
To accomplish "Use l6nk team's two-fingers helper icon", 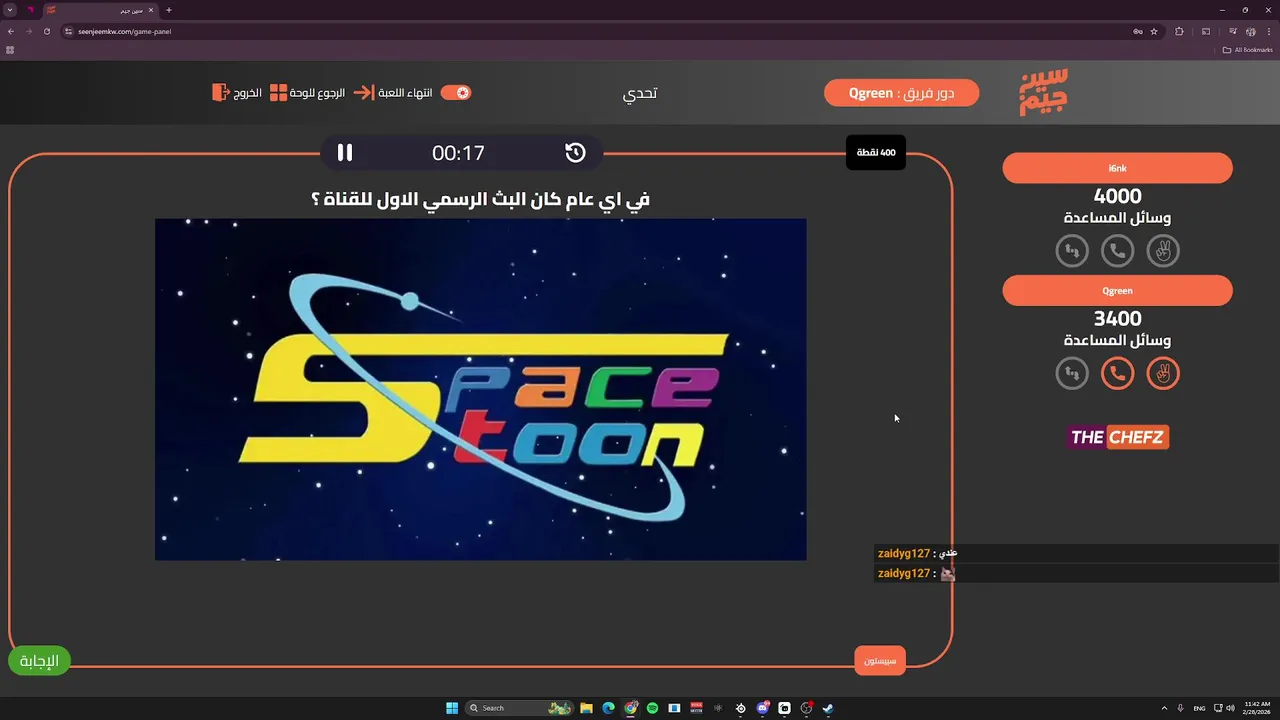I will (x=1163, y=251).
